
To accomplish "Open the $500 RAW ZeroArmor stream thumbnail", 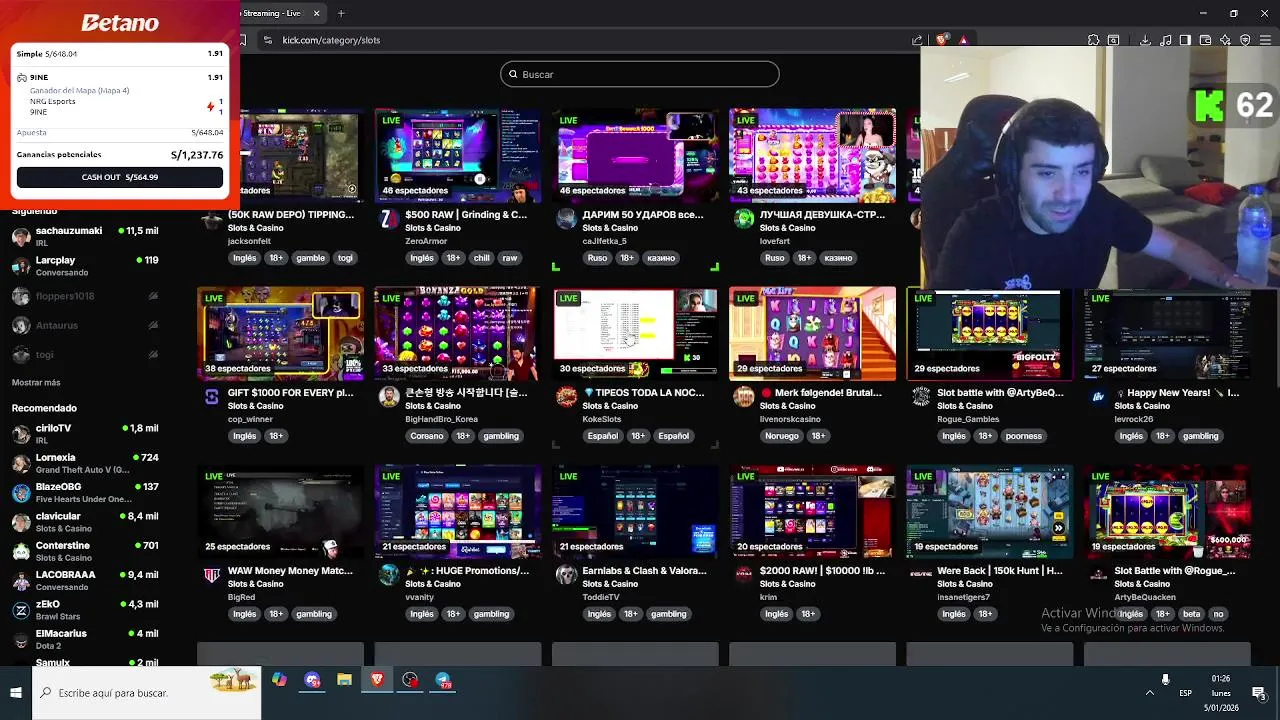I will pyautogui.click(x=458, y=155).
